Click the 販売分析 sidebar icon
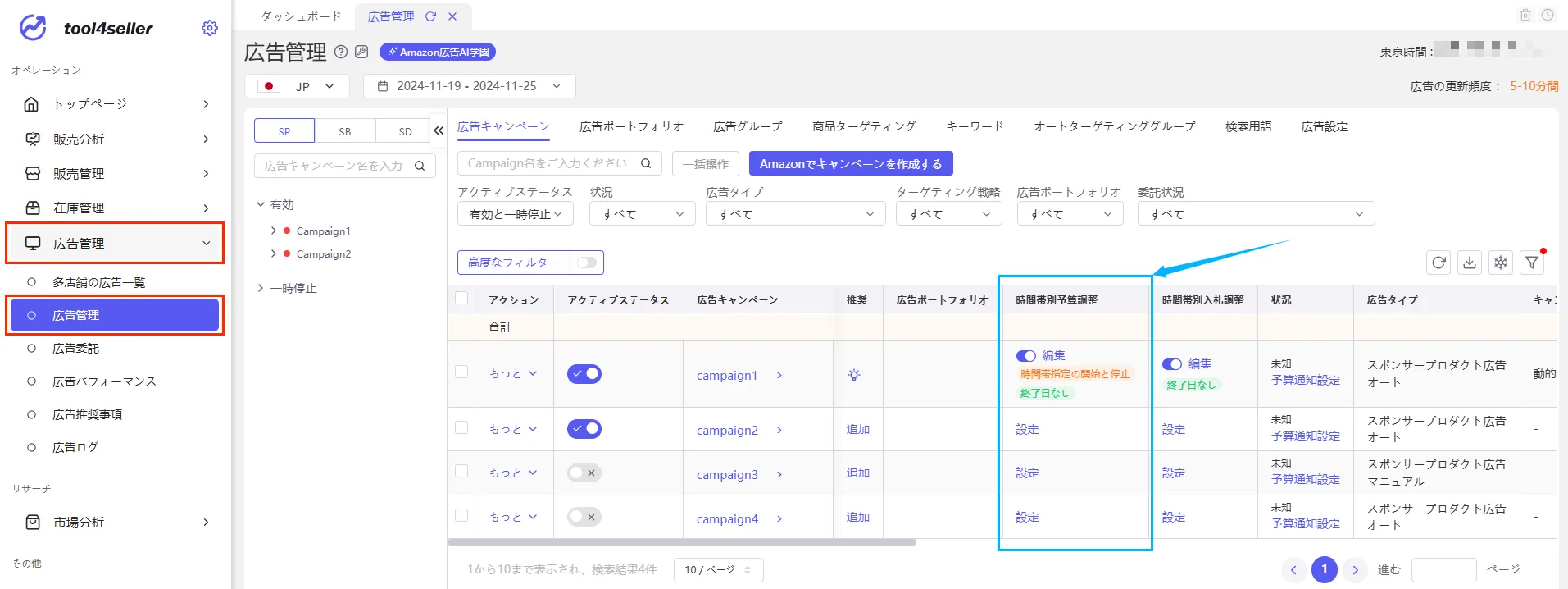The image size is (1568, 589). (32, 139)
